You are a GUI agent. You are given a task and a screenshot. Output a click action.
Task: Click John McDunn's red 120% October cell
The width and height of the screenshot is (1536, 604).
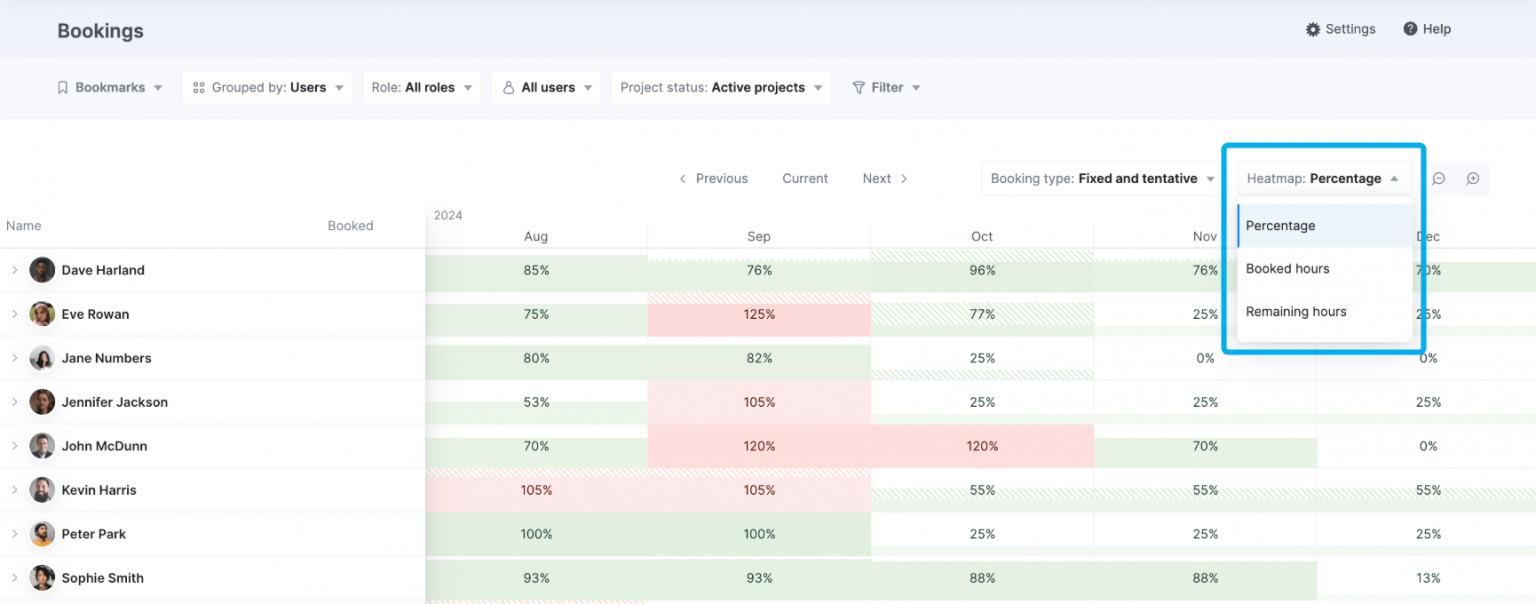[982, 446]
